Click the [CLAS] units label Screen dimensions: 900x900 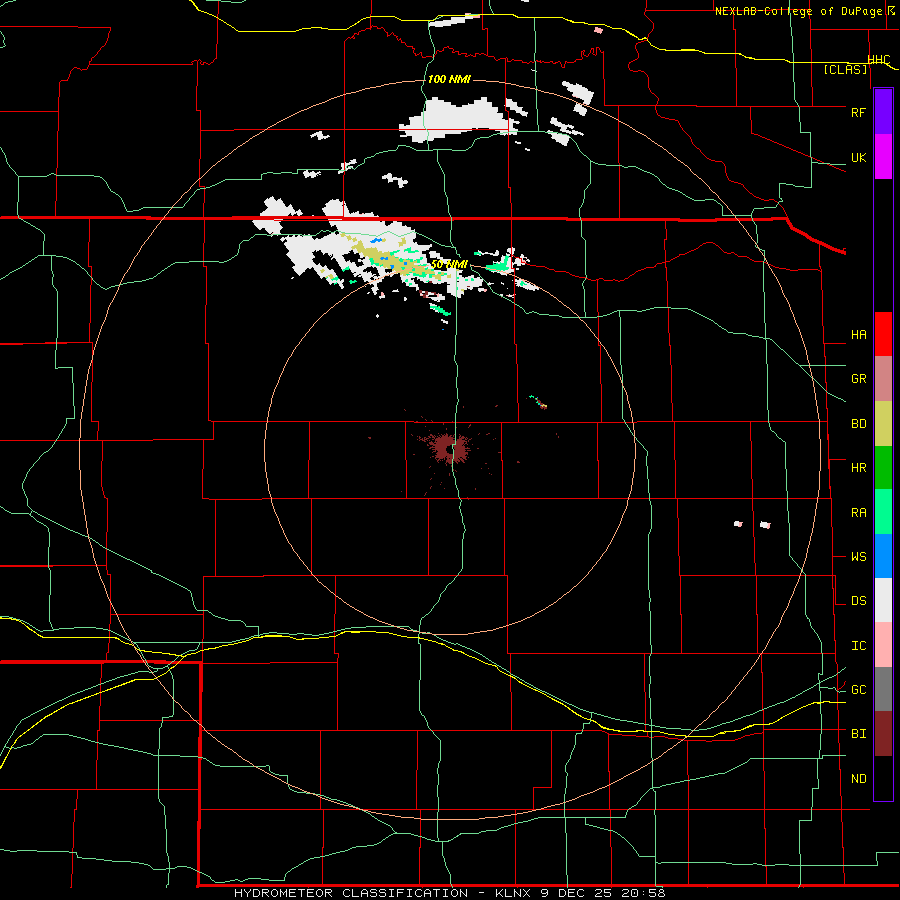tap(845, 69)
